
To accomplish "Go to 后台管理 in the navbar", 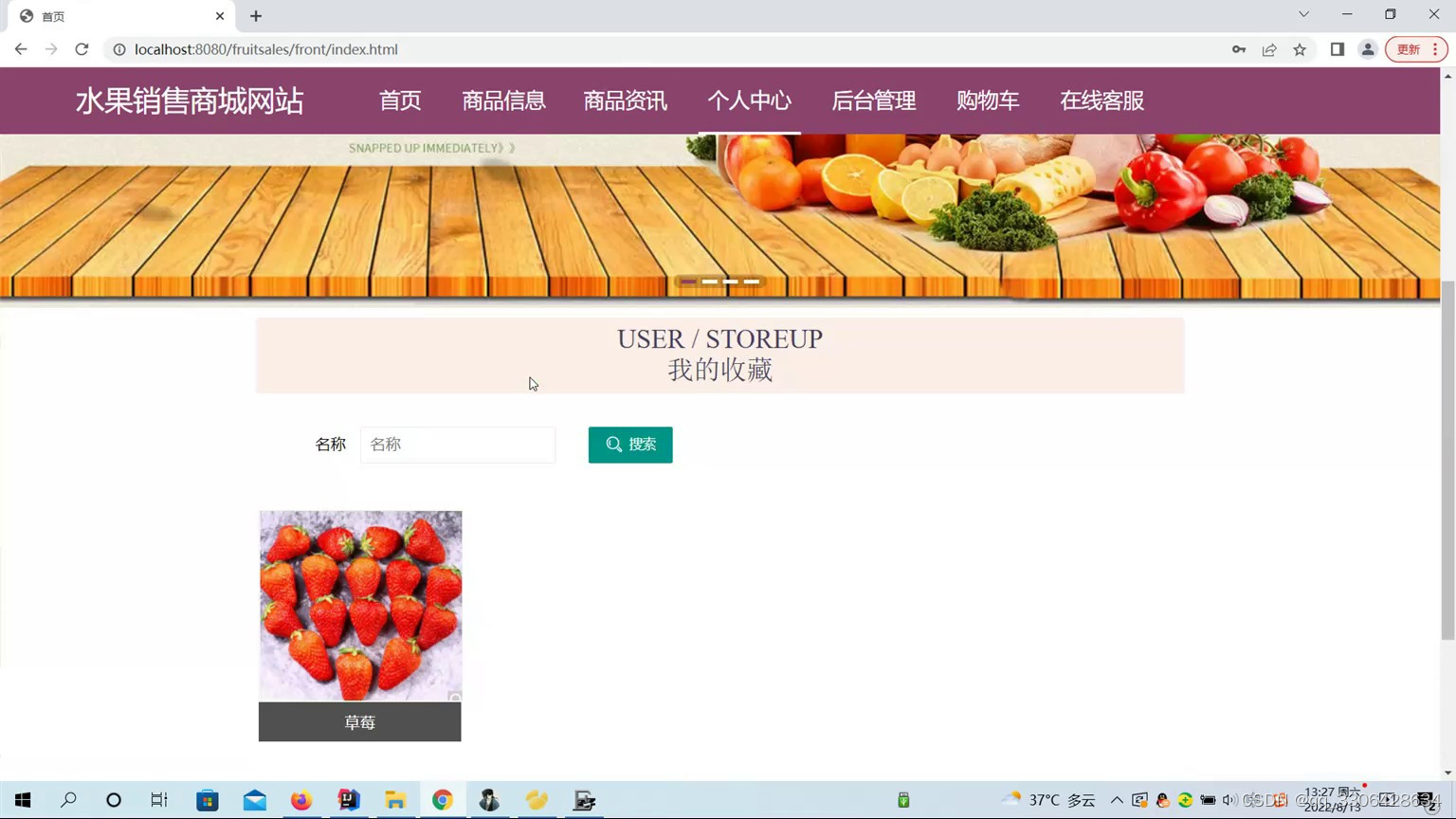I will pyautogui.click(x=873, y=100).
